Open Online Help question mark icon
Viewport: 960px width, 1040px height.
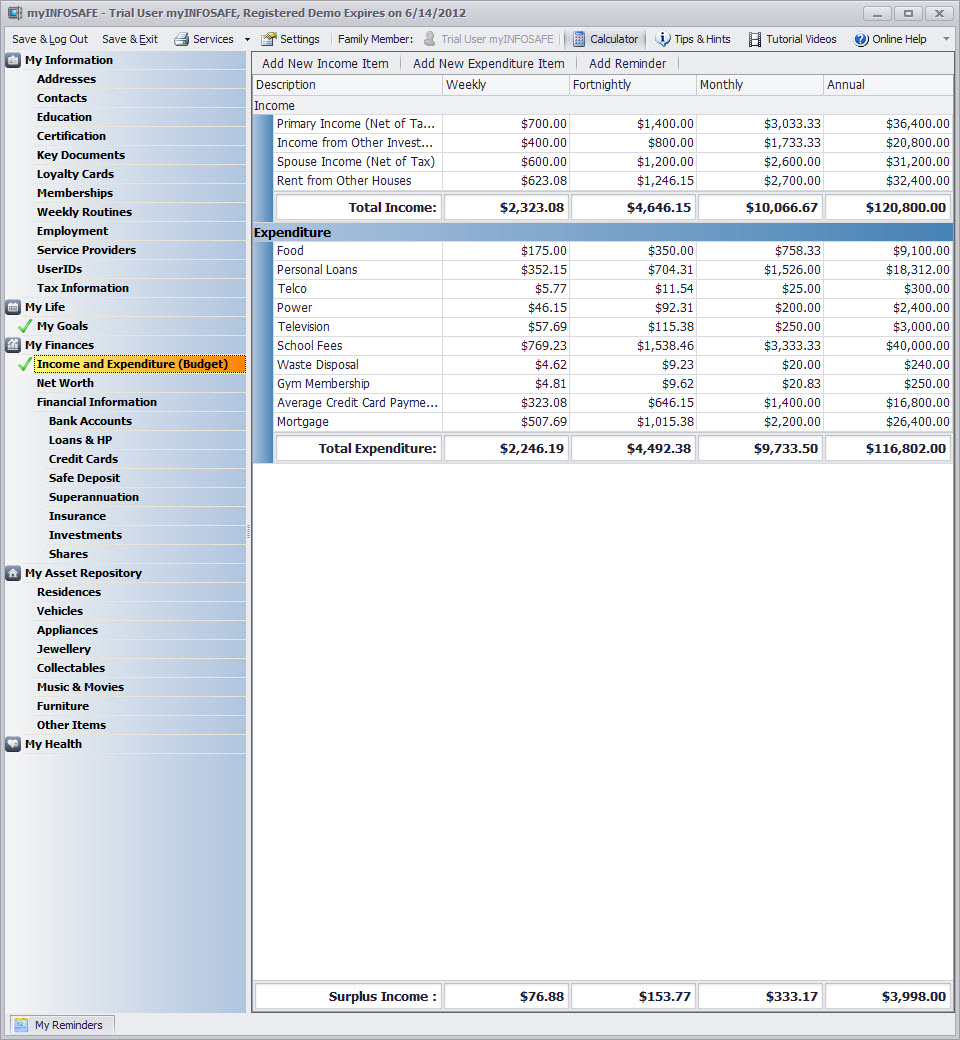point(861,39)
